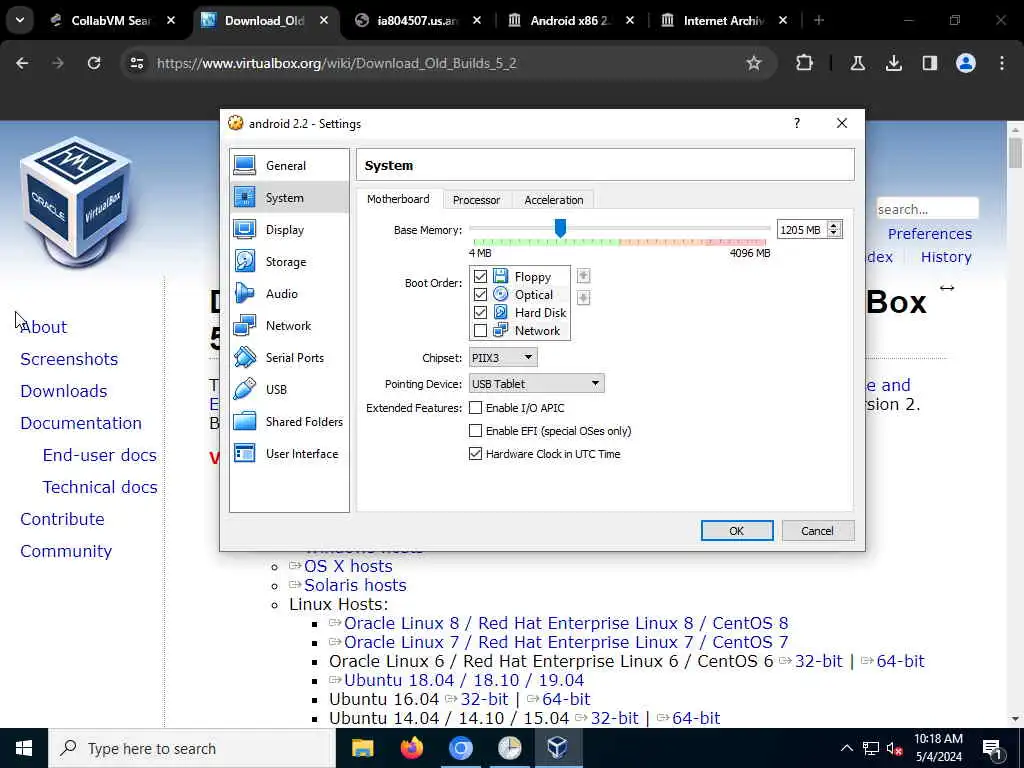Viewport: 1024px width, 768px height.
Task: Open the browser extensions puzzle icon
Action: coord(805,63)
